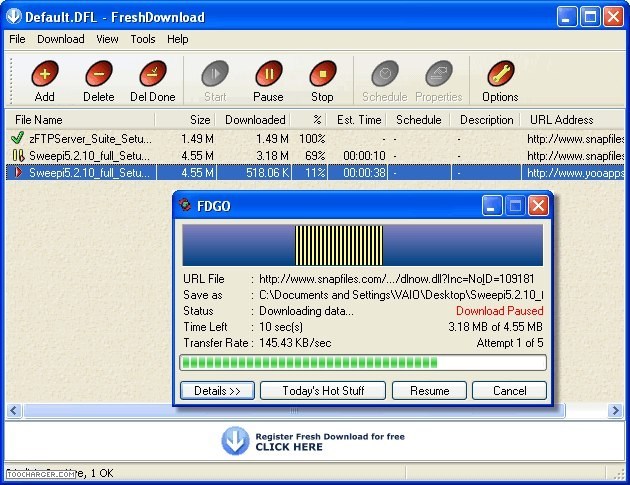
Task: Click the blue download arrow banner icon
Action: click(235, 441)
